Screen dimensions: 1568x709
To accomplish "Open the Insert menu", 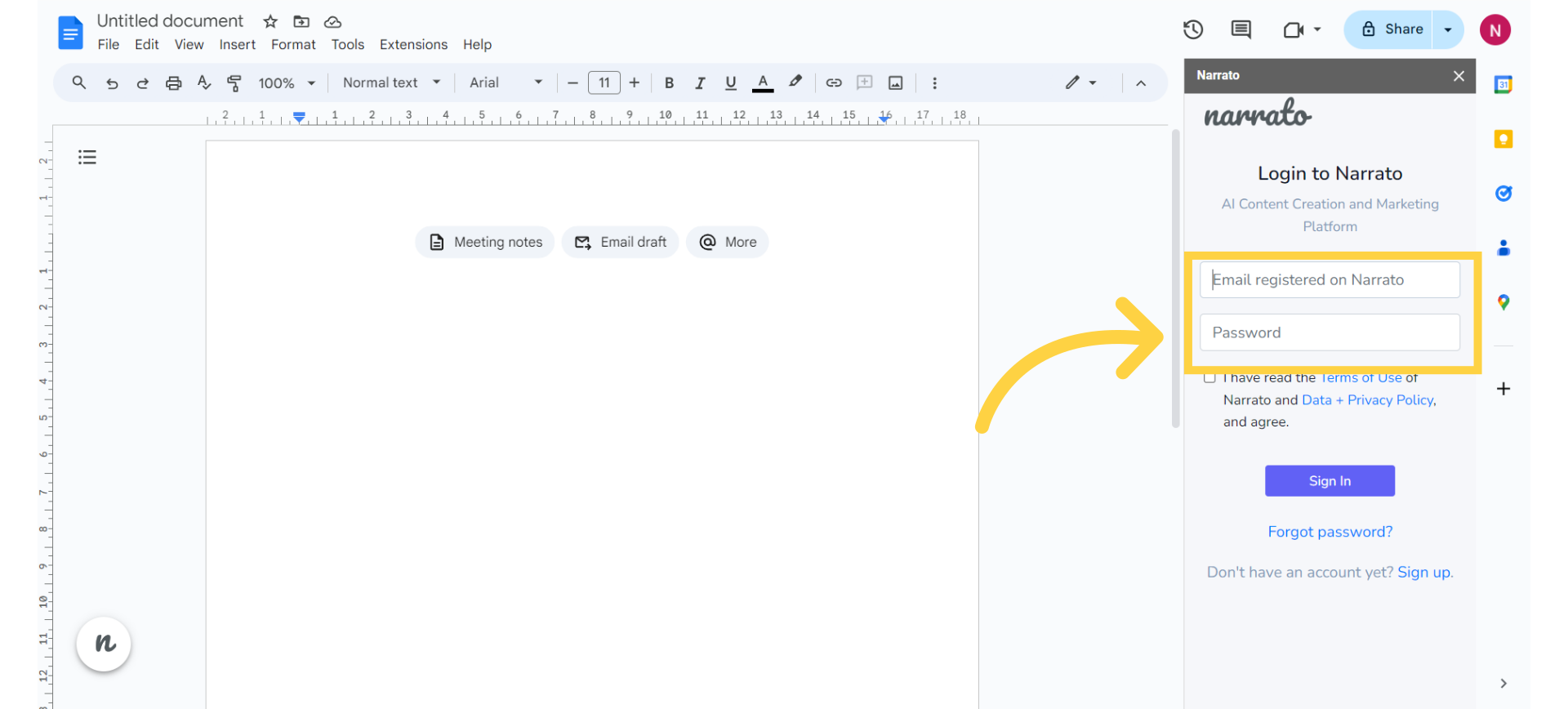I will (x=238, y=45).
